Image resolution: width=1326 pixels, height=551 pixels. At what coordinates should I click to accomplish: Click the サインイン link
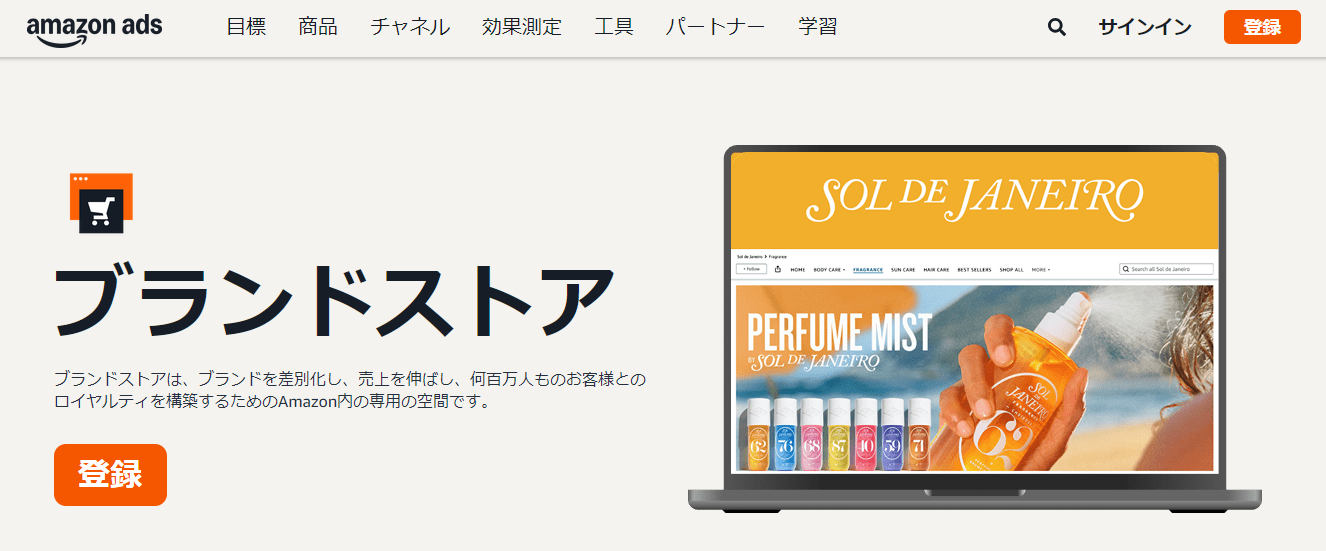click(1145, 28)
